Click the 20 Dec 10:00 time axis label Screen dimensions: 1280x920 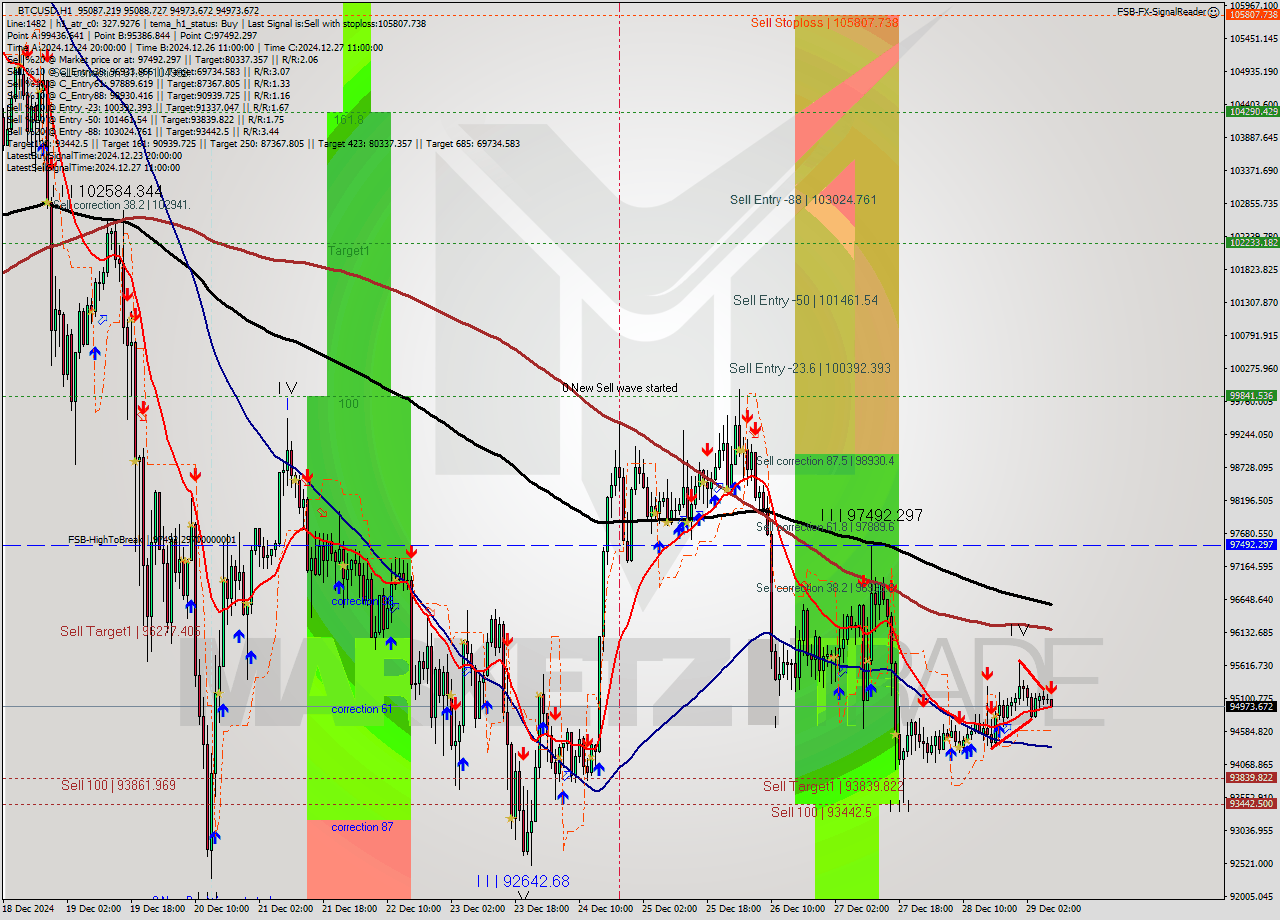coord(222,909)
